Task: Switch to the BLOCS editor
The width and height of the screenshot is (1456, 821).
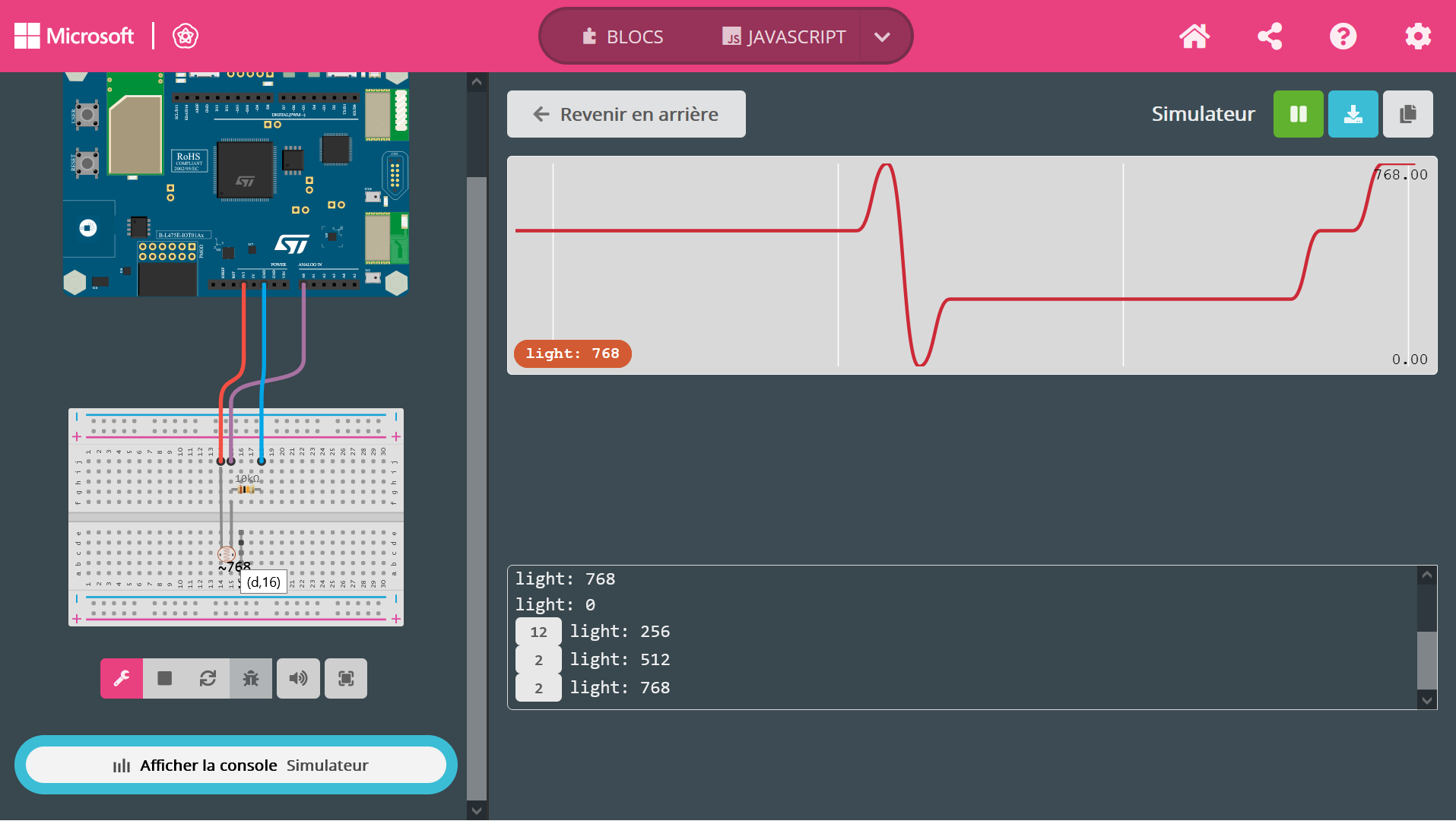Action: pos(623,36)
